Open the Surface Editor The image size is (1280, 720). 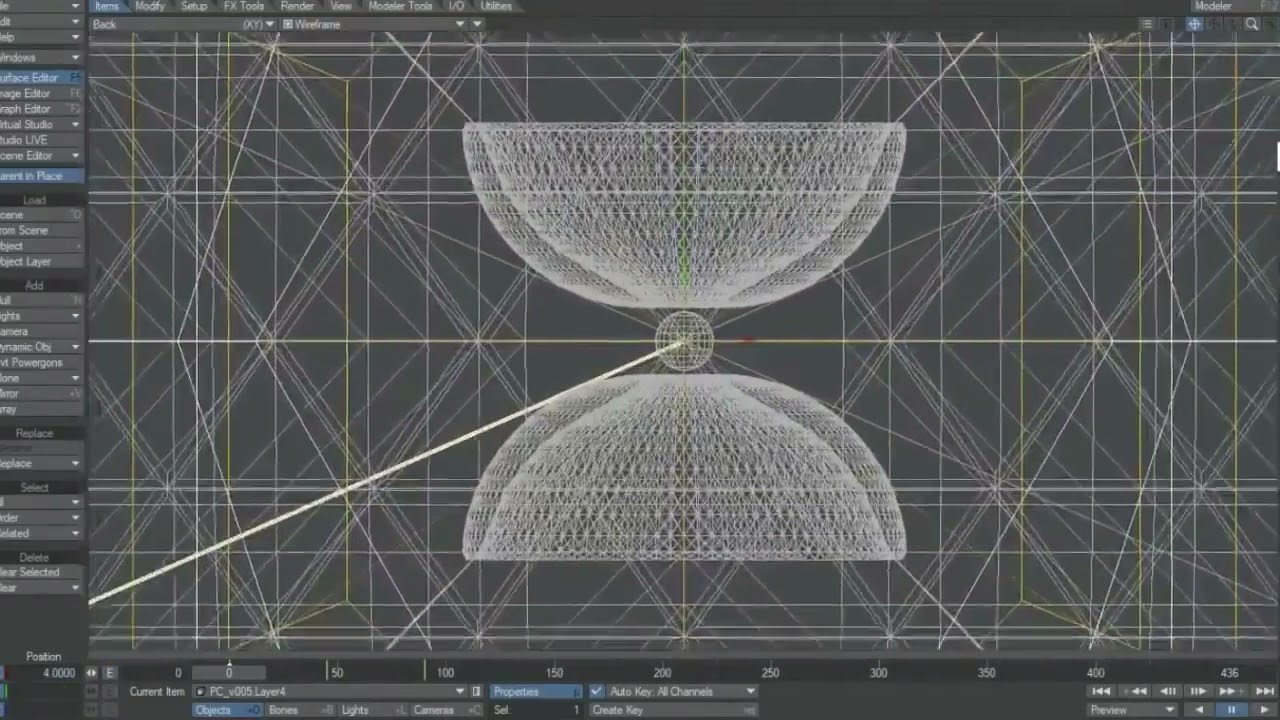click(40, 78)
